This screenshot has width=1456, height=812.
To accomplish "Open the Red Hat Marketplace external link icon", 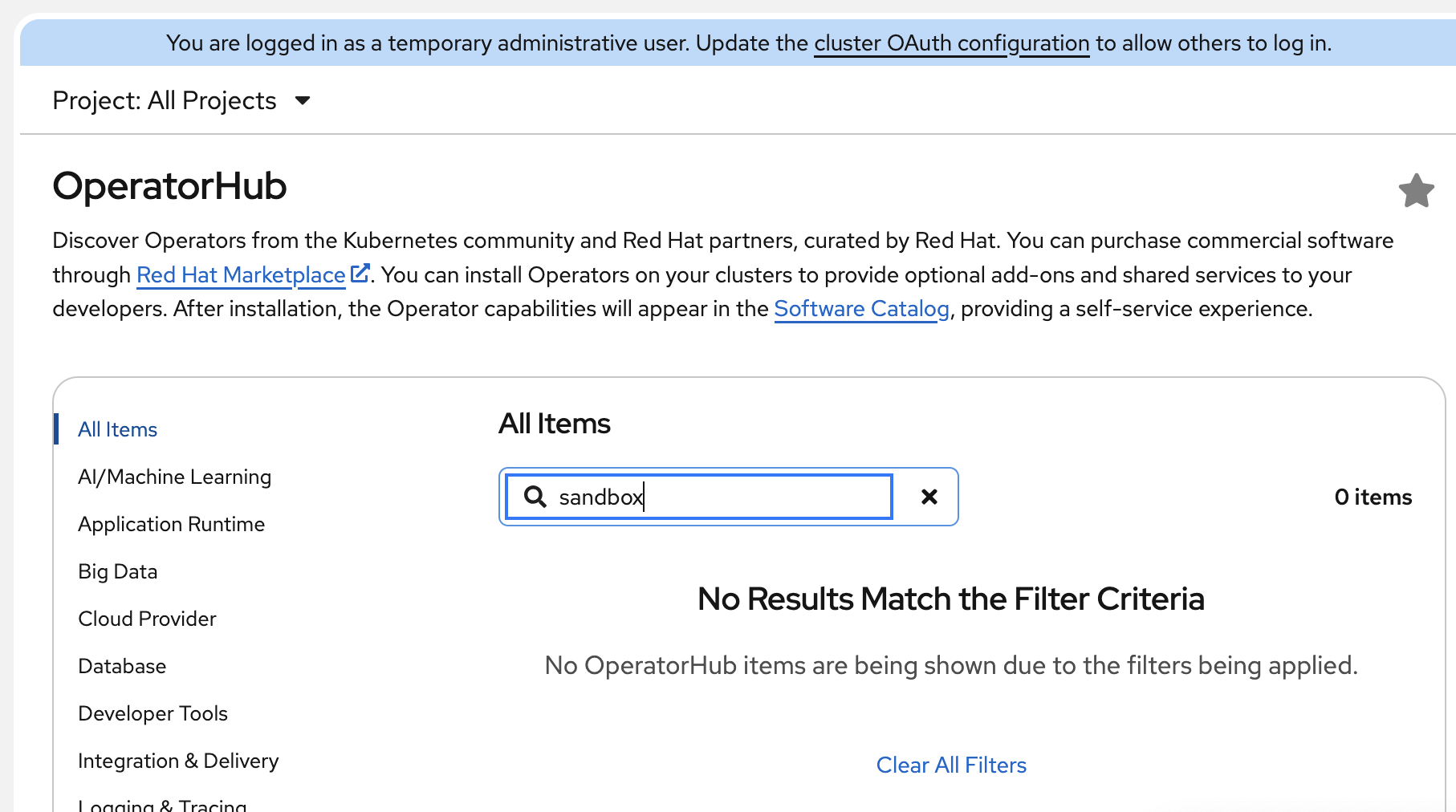I will 360,274.
